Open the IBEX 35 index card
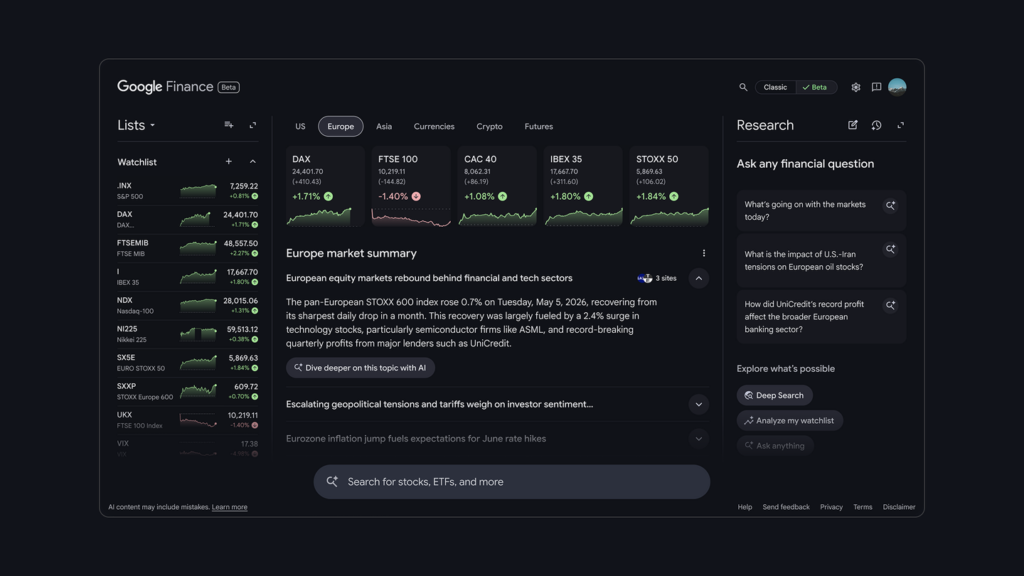 [583, 186]
